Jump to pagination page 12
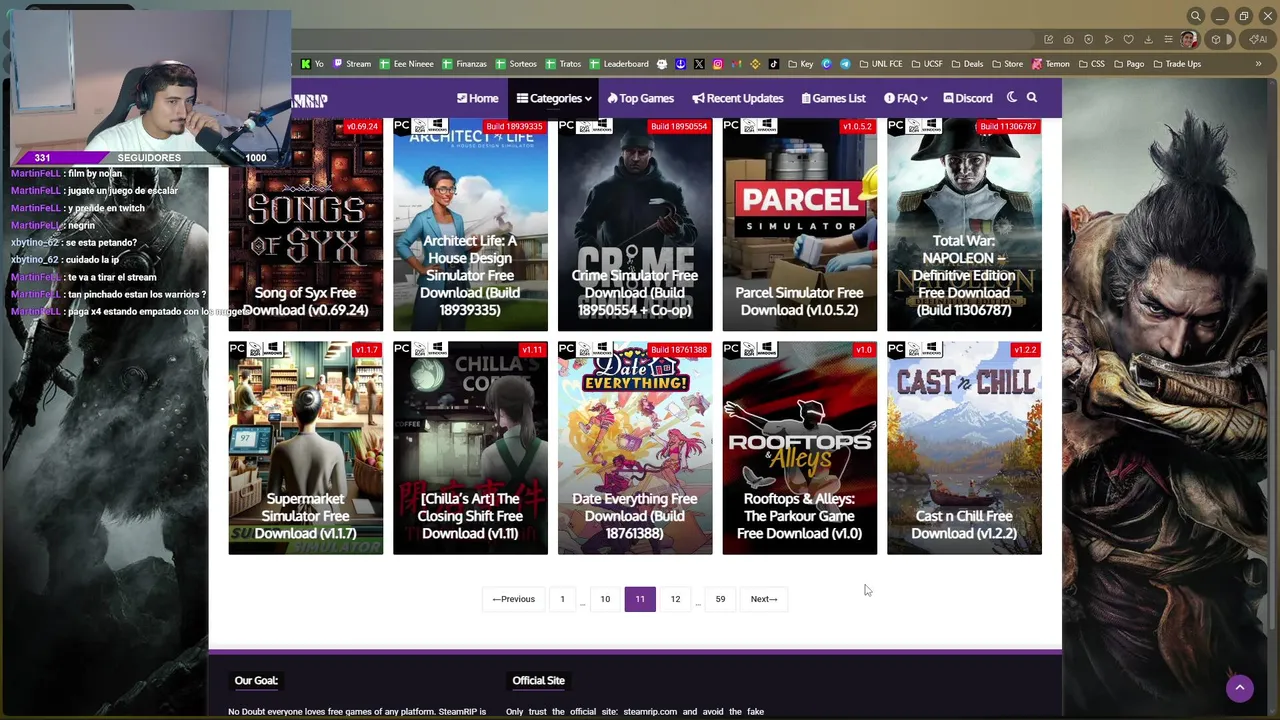Viewport: 1280px width, 720px height. click(675, 599)
